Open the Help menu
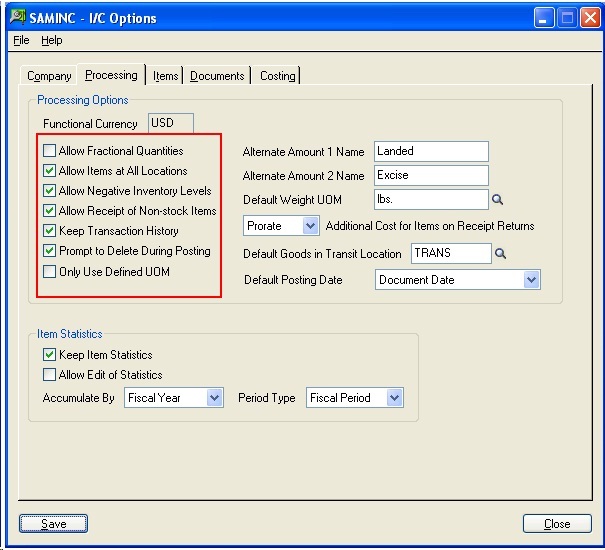The height and width of the screenshot is (550, 605). click(x=52, y=40)
